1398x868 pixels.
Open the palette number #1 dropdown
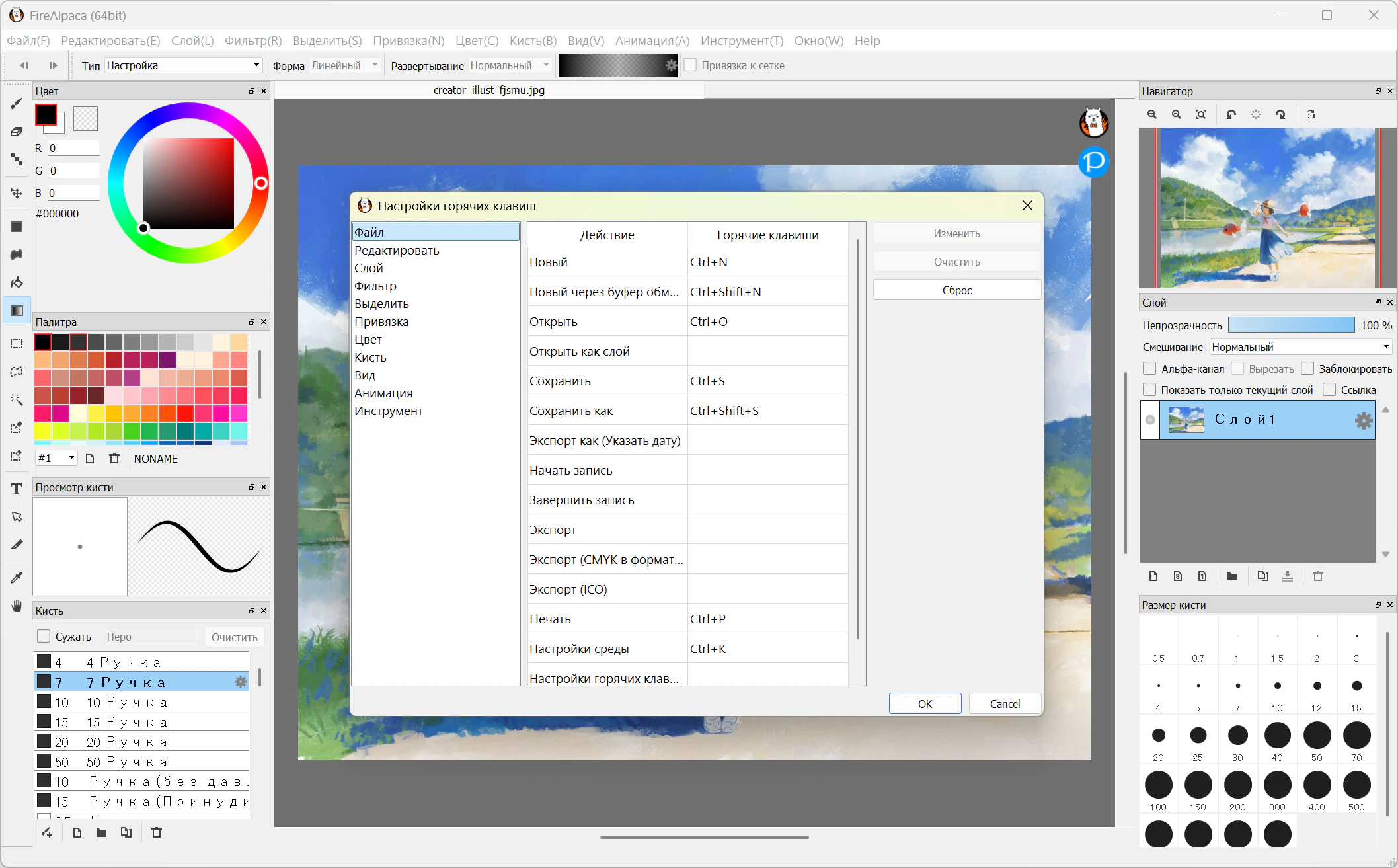(56, 458)
